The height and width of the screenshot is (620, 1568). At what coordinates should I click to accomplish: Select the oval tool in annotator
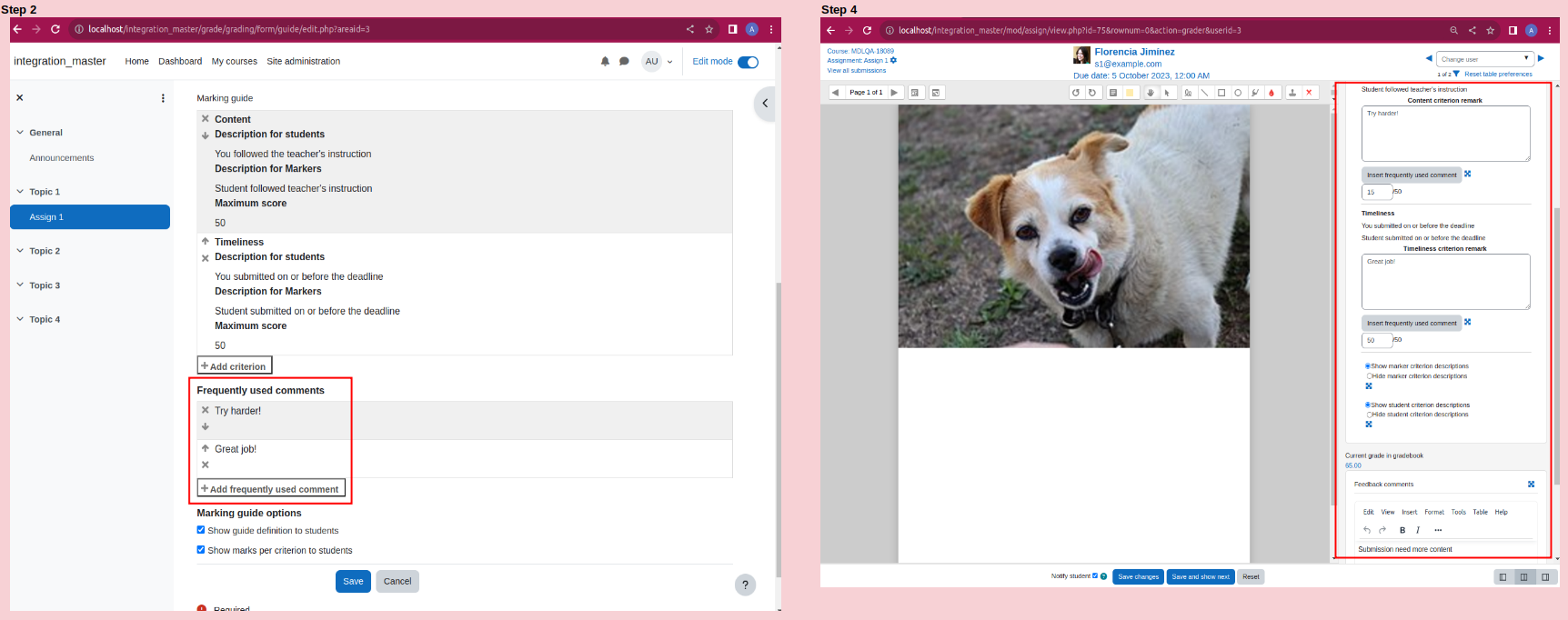pyautogui.click(x=1238, y=93)
